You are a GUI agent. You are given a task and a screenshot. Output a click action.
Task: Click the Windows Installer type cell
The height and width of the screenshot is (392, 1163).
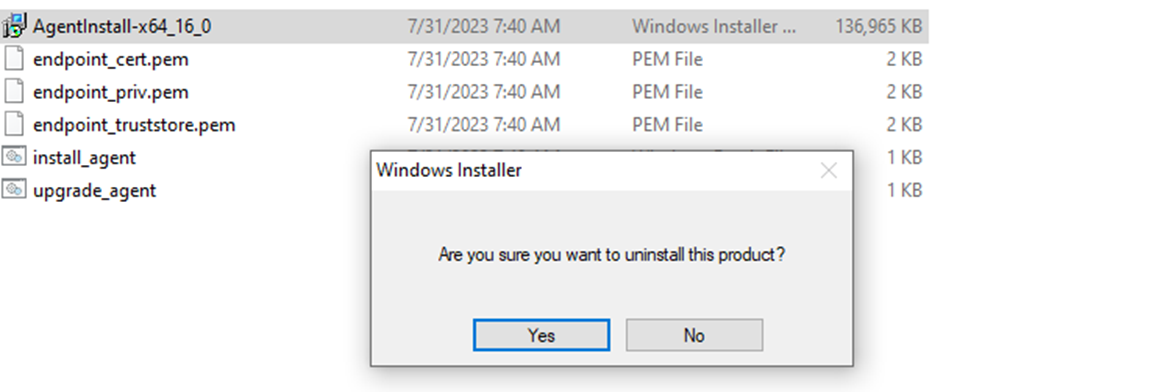click(714, 27)
